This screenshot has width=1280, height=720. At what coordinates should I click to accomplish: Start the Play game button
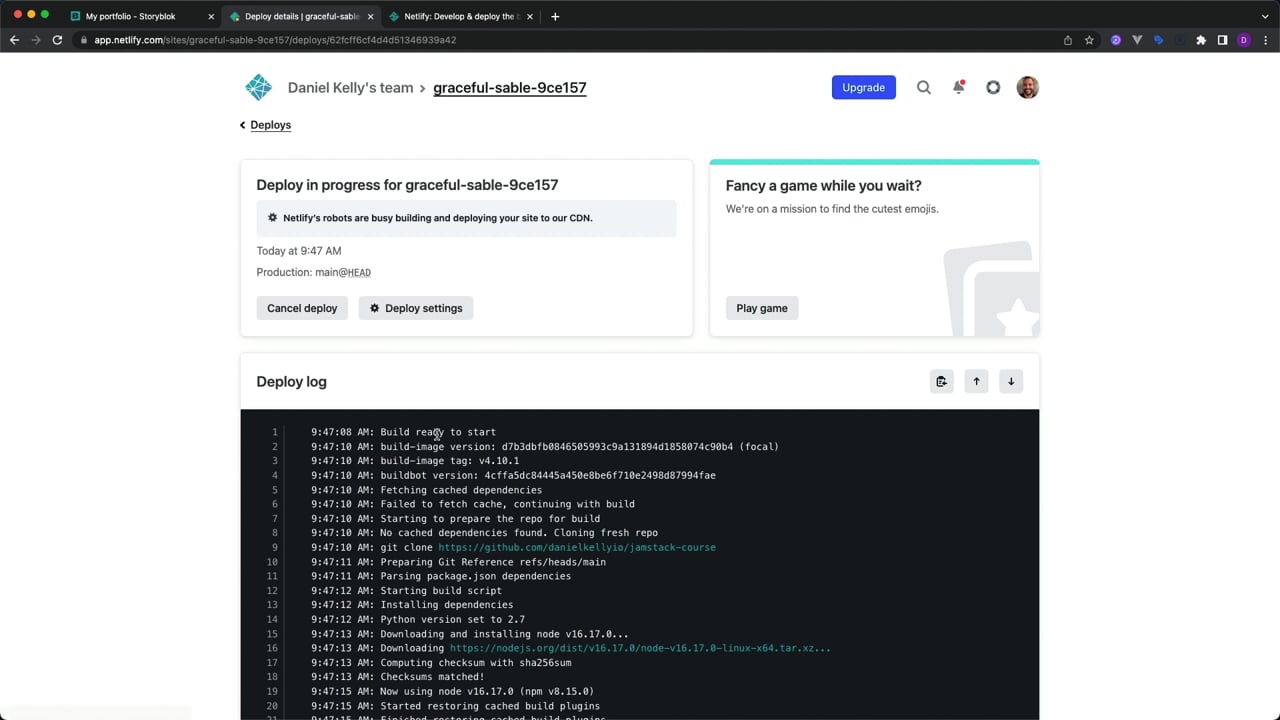tap(762, 308)
